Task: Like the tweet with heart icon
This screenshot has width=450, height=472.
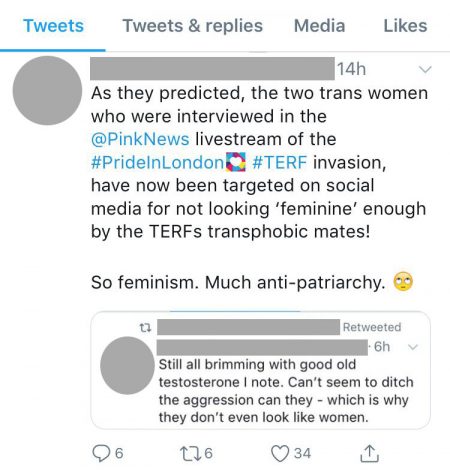Action: pyautogui.click(x=279, y=454)
